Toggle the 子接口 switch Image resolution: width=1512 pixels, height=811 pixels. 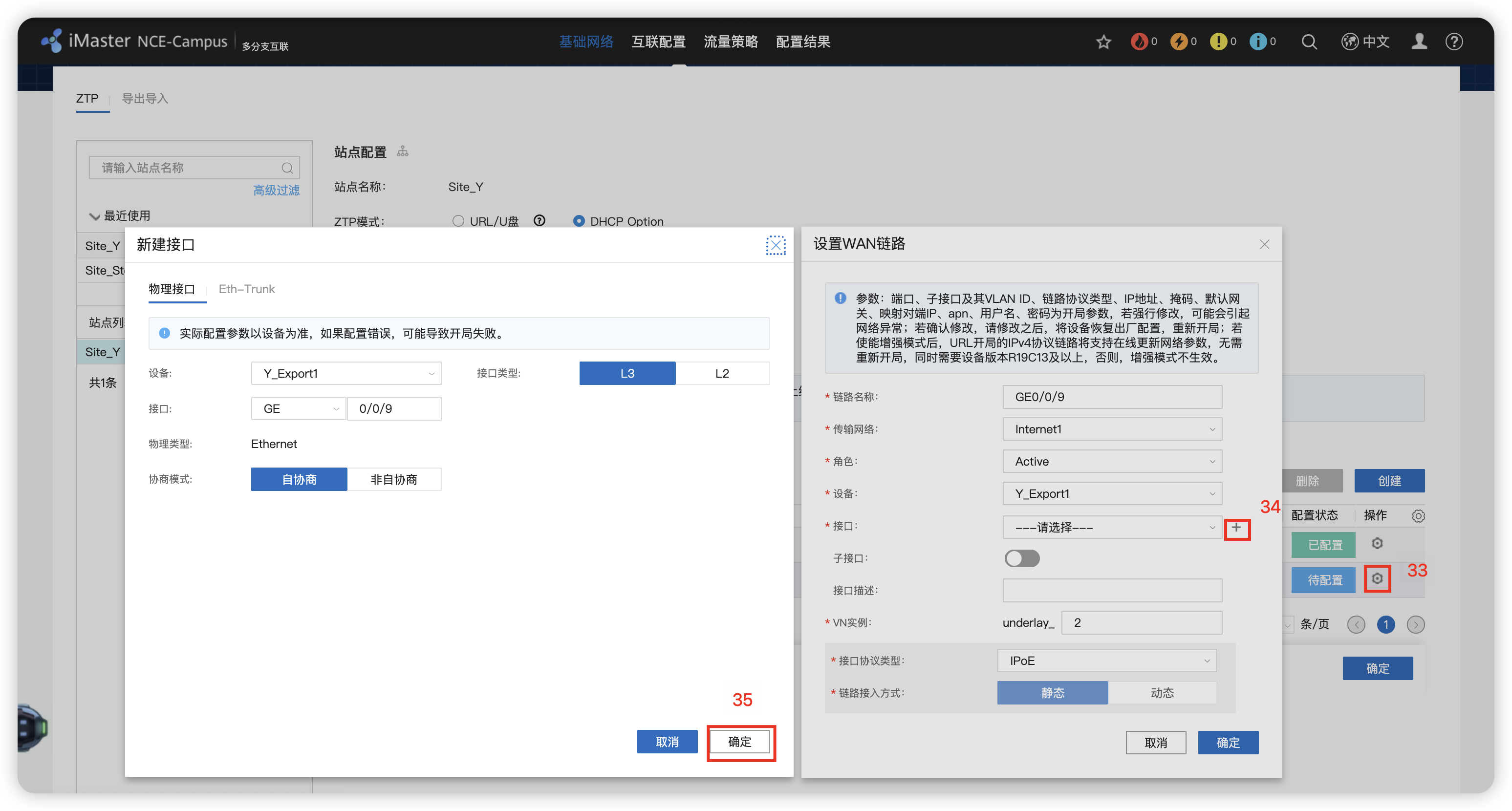point(1022,558)
